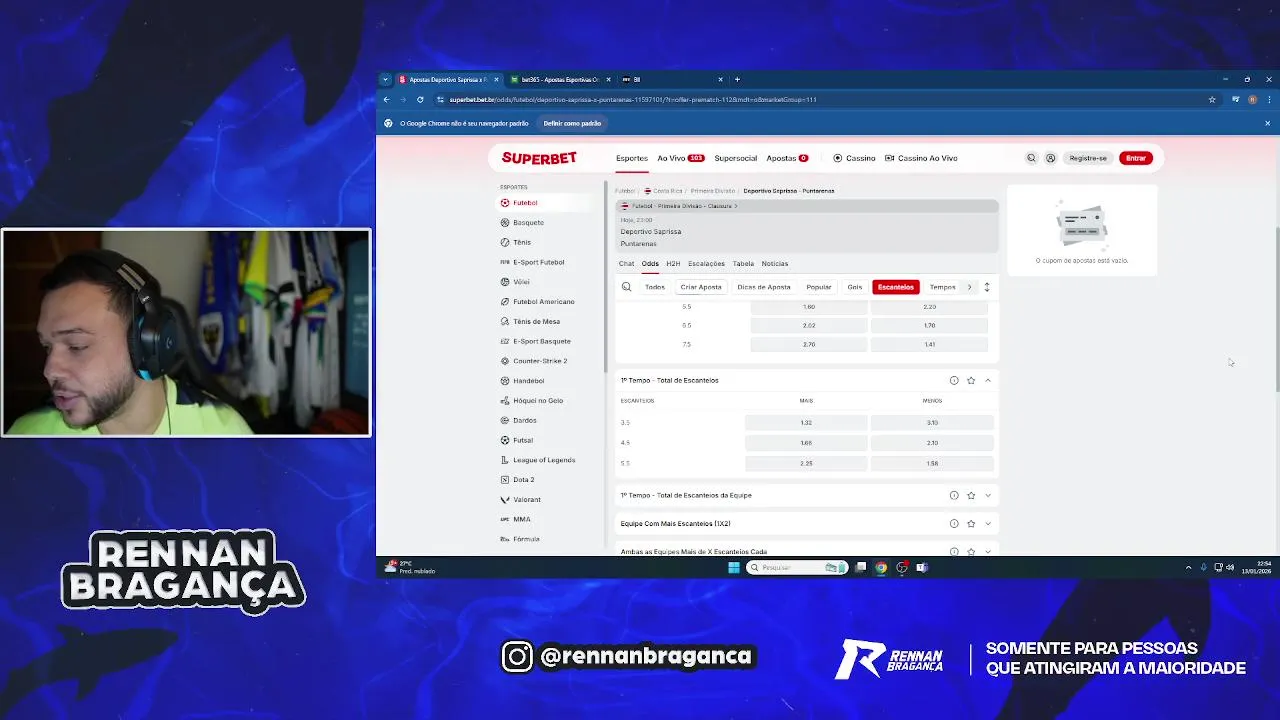This screenshot has width=1280, height=720.
Task: Expand 1º Tempo - Total de Escanteios da Equipe
Action: coord(988,495)
